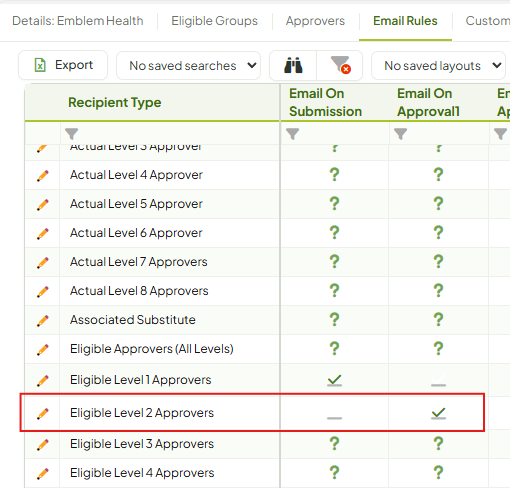Toggle Email On Submission for Eligible Level 3 Approvers
Image resolution: width=510 pixels, height=488 pixels.
pyautogui.click(x=334, y=444)
